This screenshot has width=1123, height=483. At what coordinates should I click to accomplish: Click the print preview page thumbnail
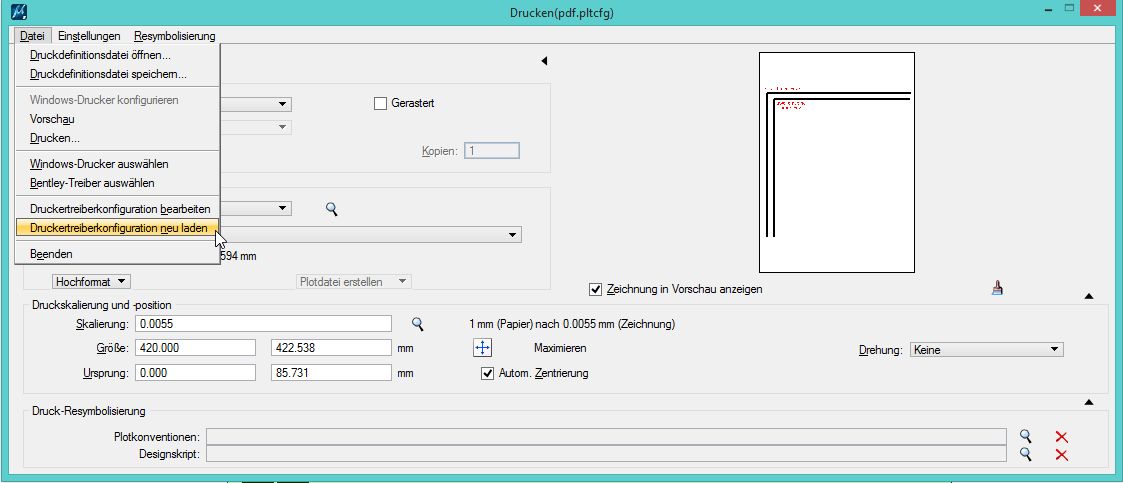coord(837,163)
